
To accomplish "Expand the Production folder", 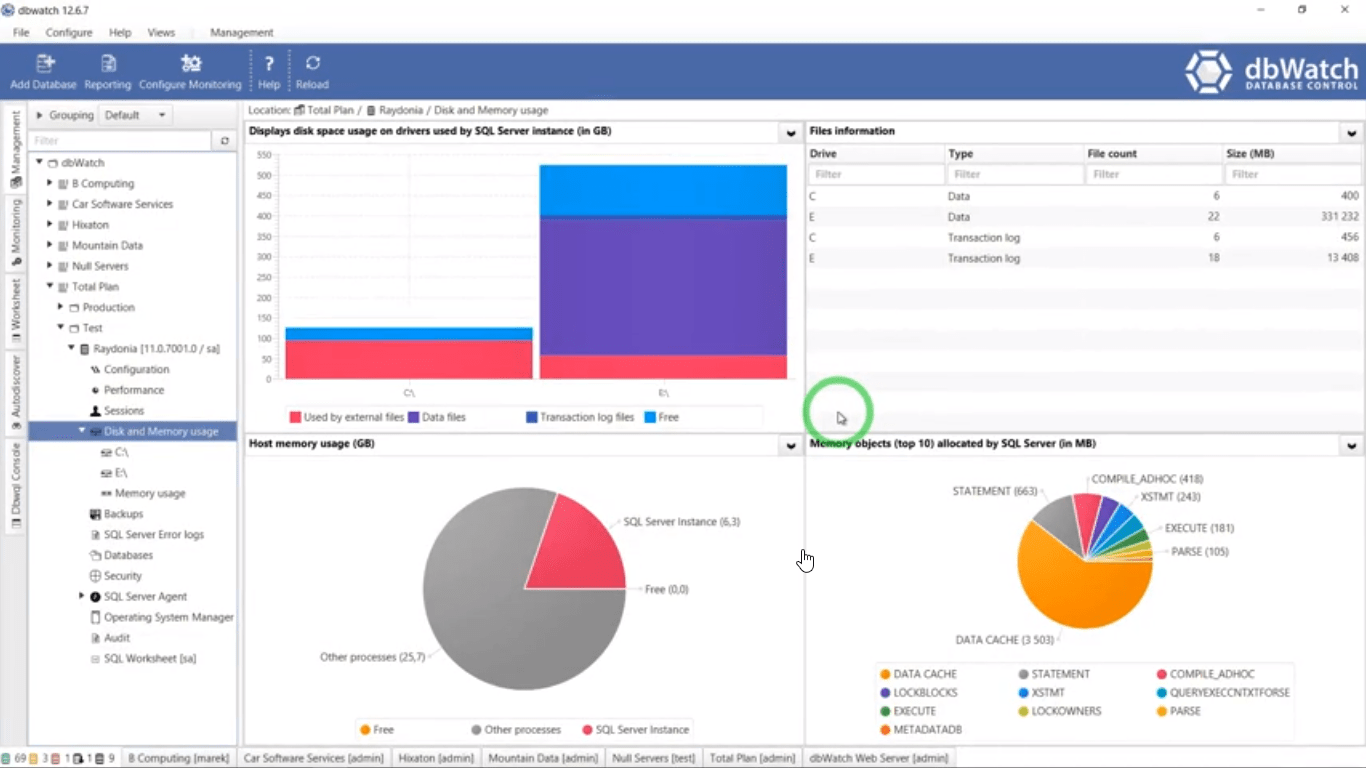I will 60,307.
